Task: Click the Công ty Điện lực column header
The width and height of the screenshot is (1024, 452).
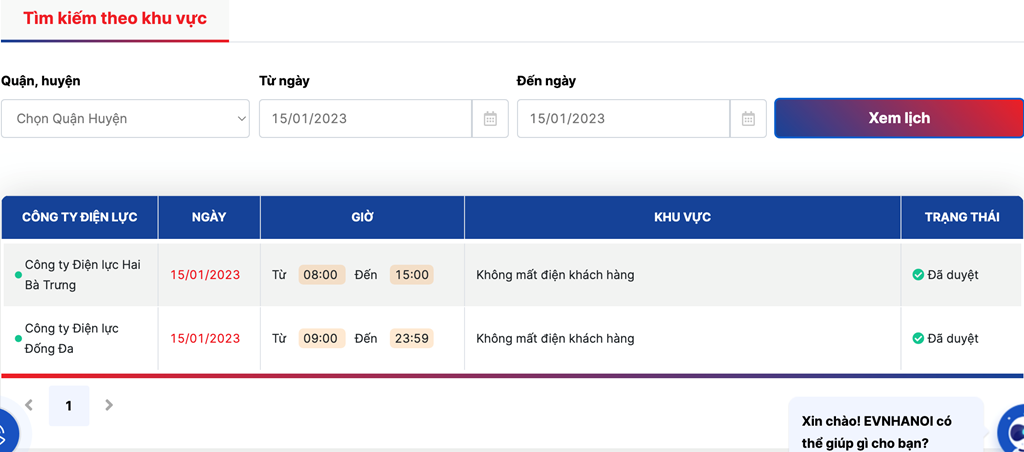Action: (80, 218)
